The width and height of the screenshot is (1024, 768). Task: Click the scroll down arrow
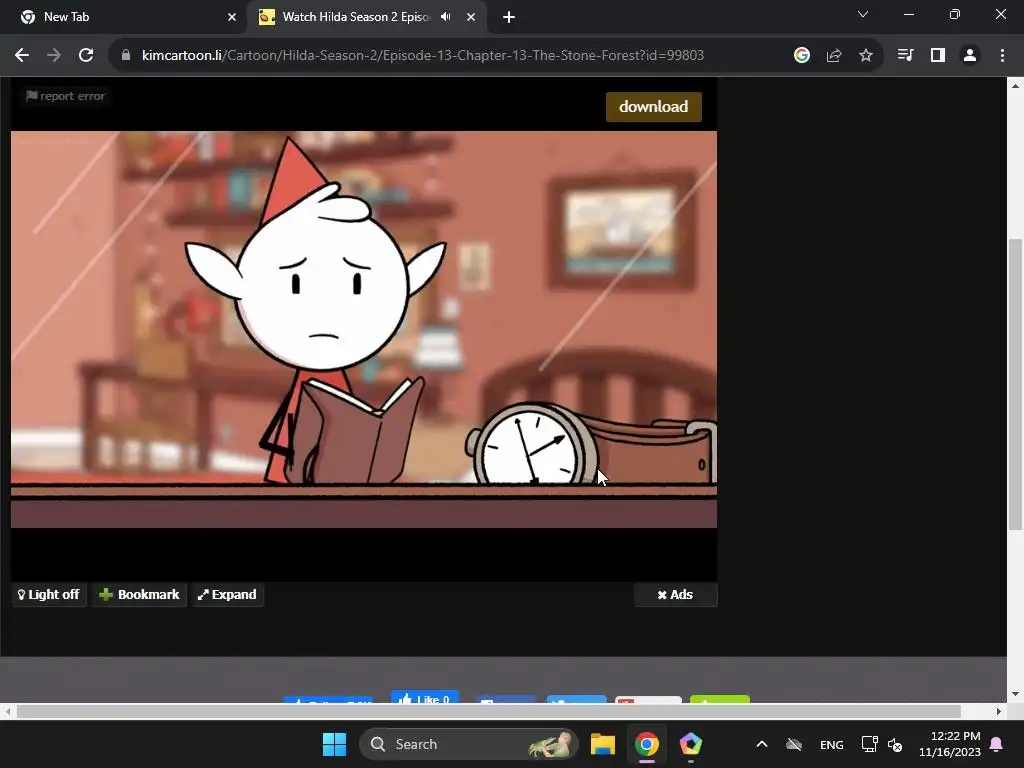click(x=1015, y=694)
